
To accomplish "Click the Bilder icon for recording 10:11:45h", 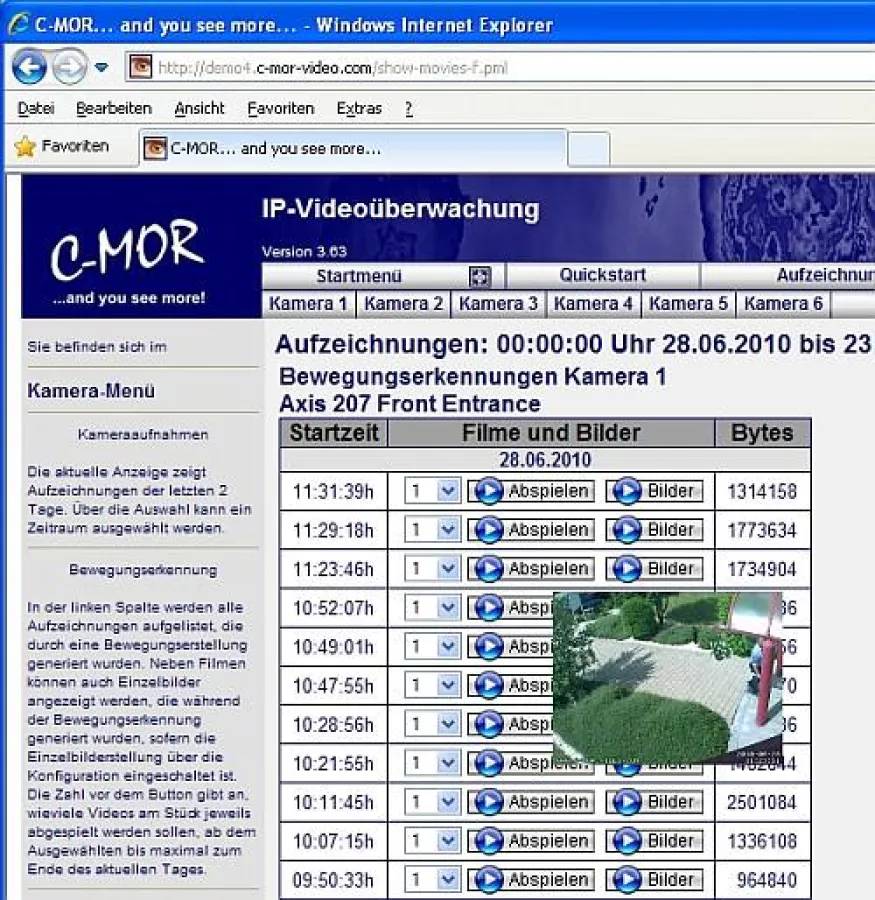I will click(629, 802).
